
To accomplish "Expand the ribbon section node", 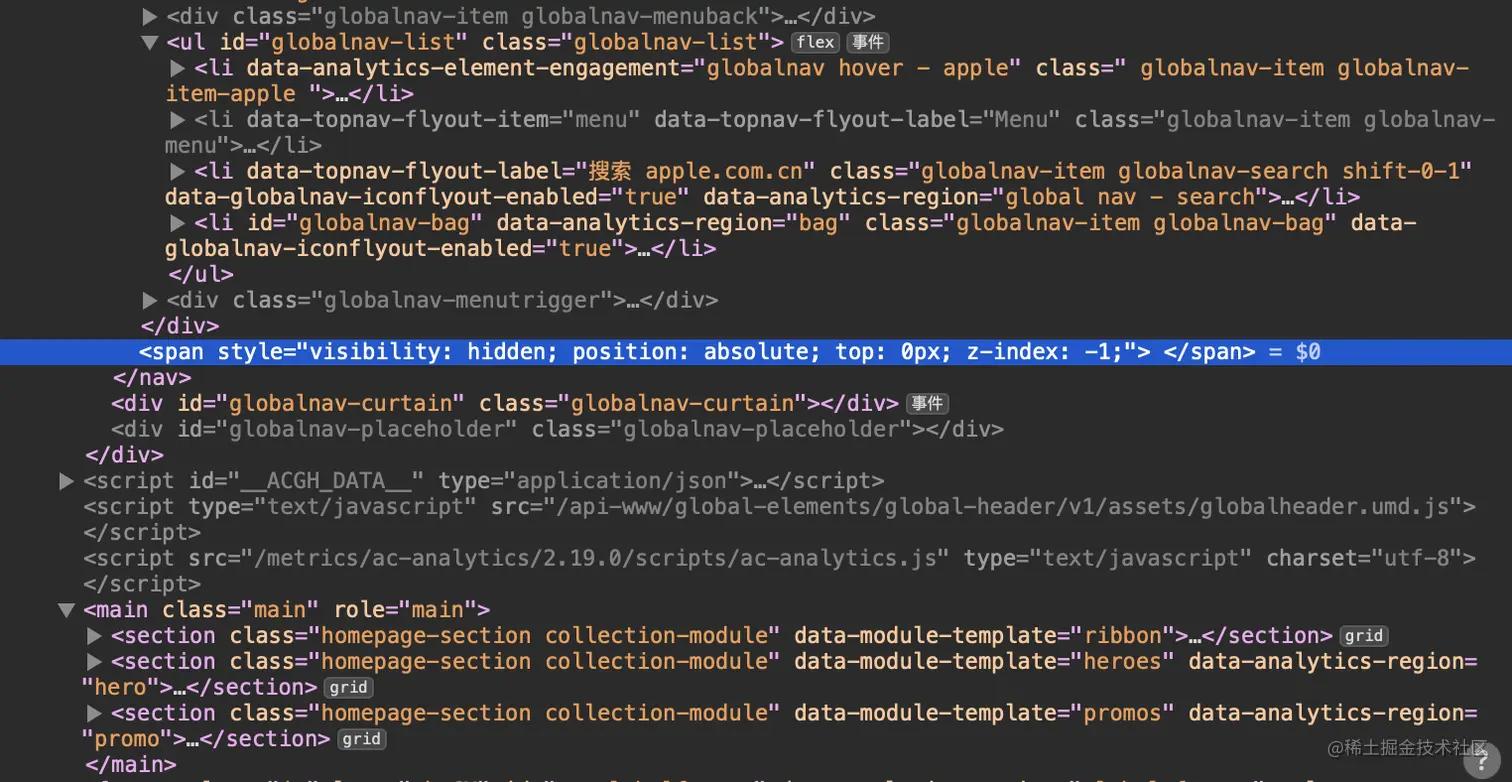I will [95, 636].
